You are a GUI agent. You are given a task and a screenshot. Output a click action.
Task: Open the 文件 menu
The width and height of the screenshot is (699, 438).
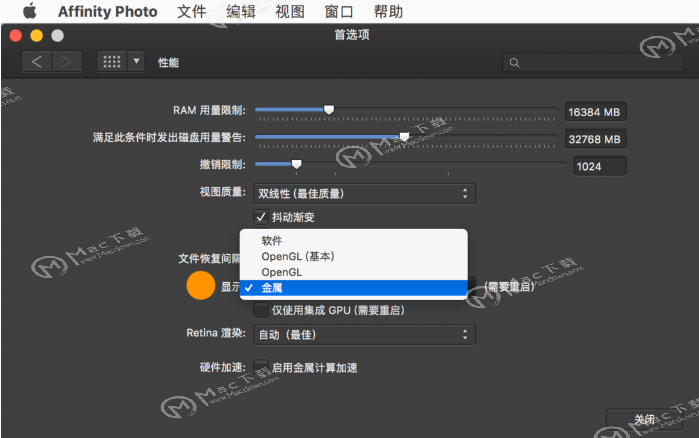[192, 12]
